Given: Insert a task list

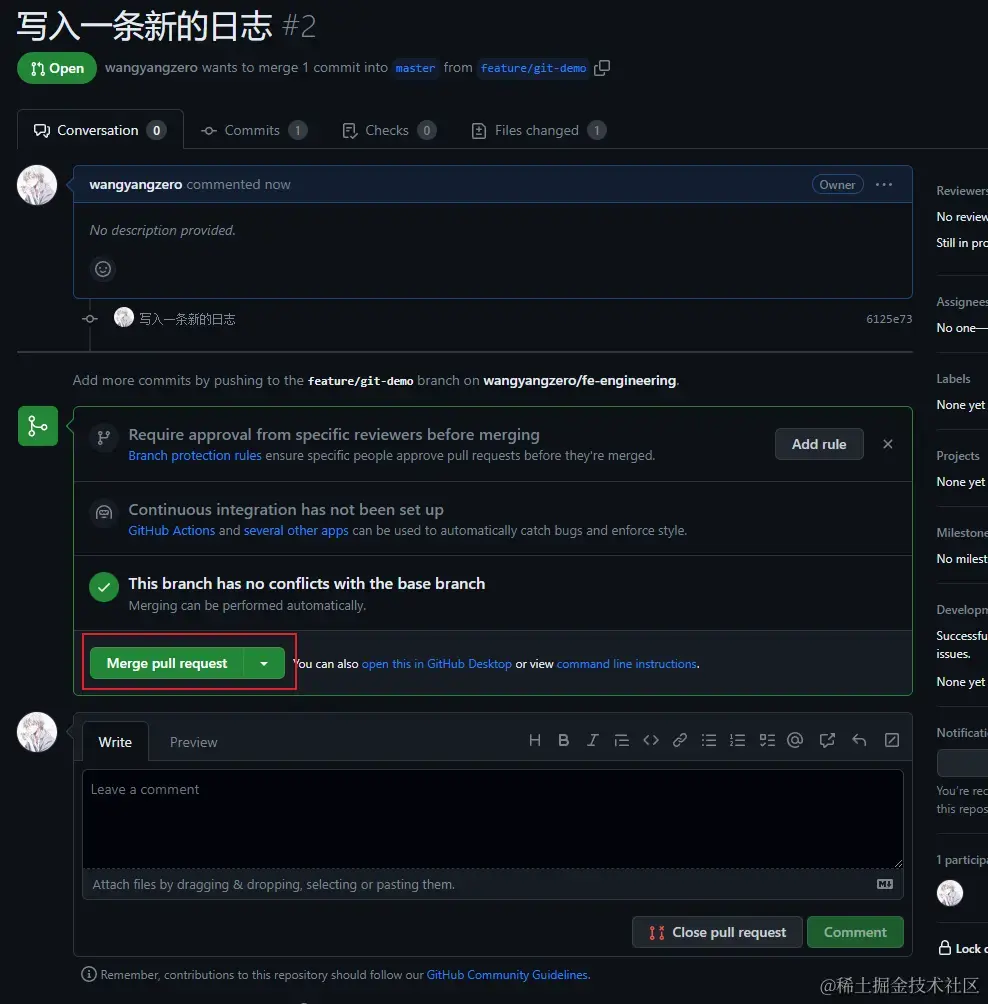Looking at the screenshot, I should [x=767, y=741].
